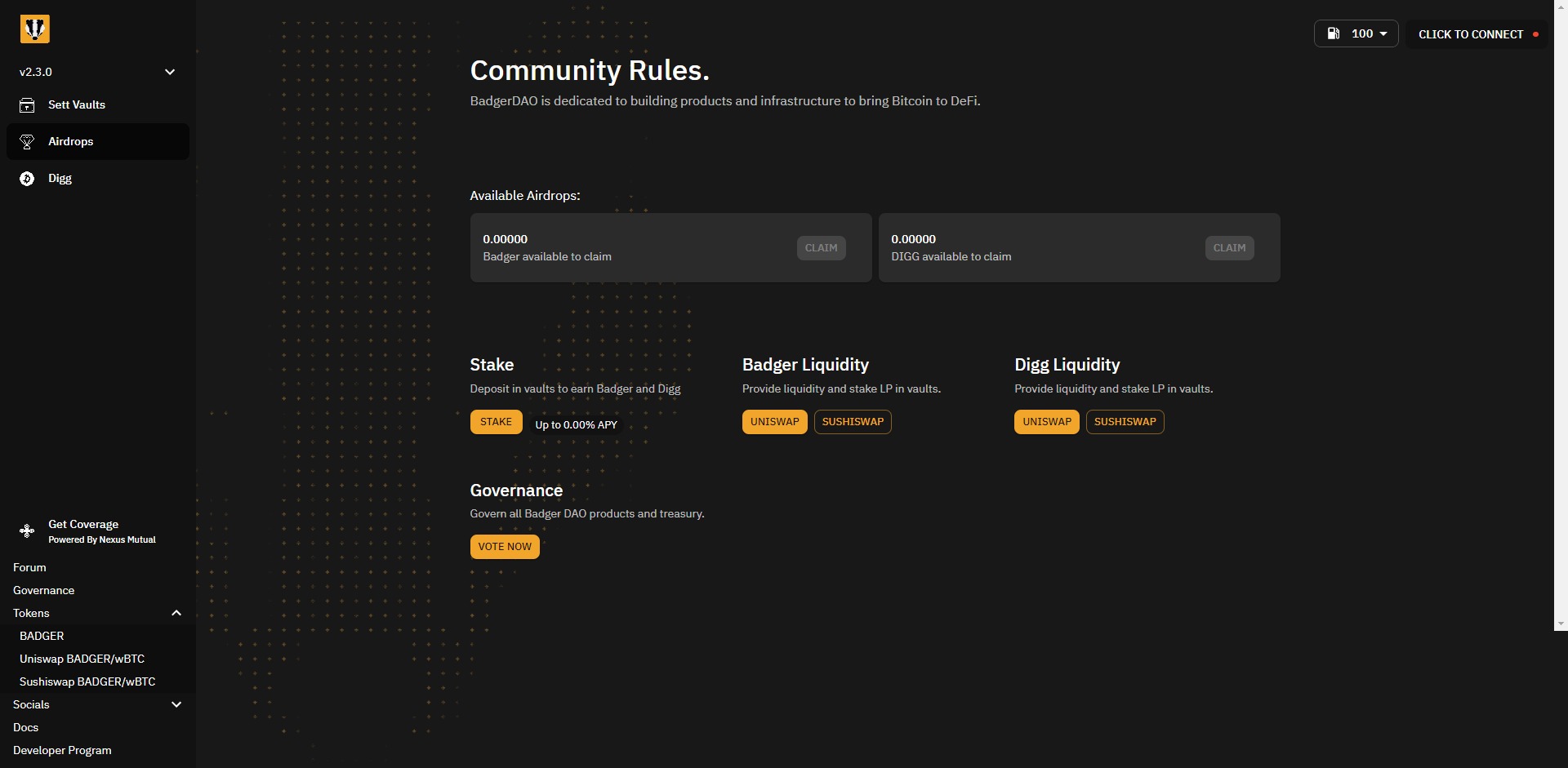Click the Digg coin icon
The height and width of the screenshot is (768, 1568).
click(27, 179)
